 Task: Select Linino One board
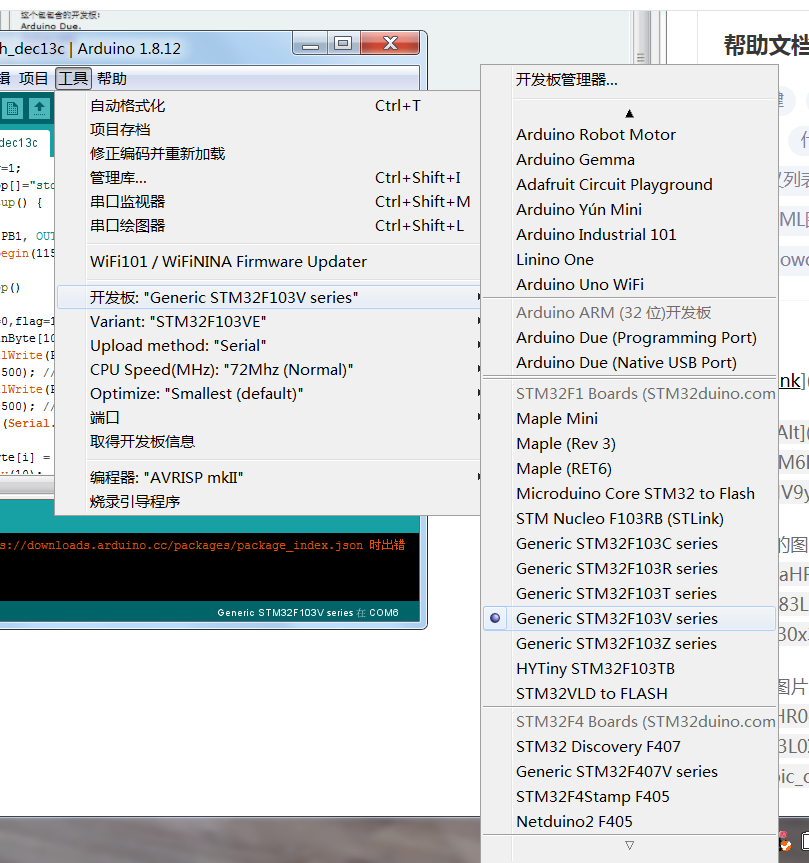(x=629, y=259)
